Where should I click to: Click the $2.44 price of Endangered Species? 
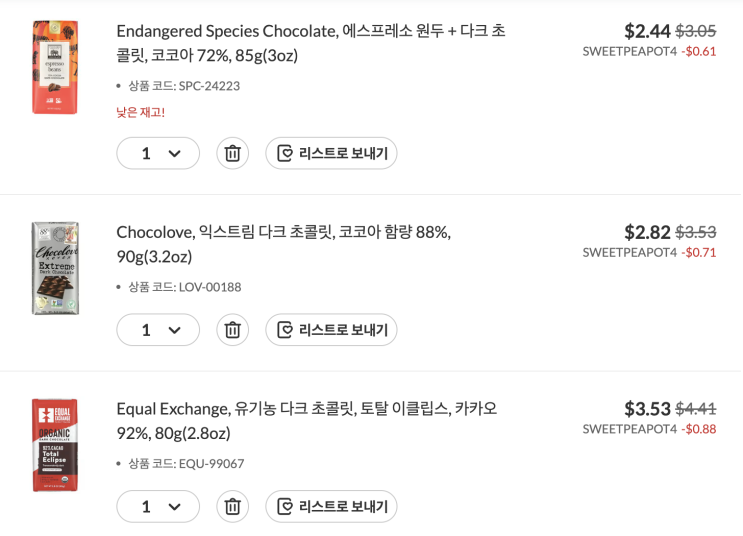647,31
